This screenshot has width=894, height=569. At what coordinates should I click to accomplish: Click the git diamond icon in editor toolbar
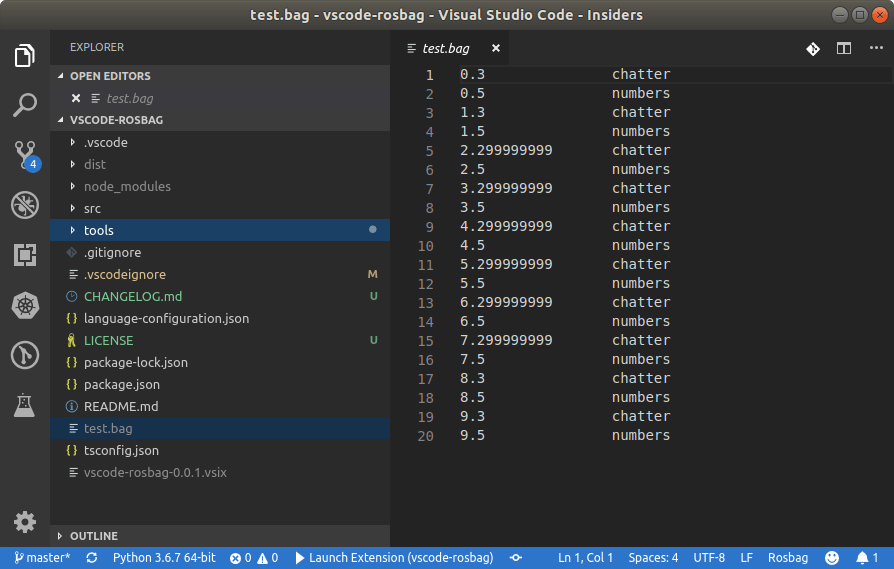pyautogui.click(x=813, y=49)
